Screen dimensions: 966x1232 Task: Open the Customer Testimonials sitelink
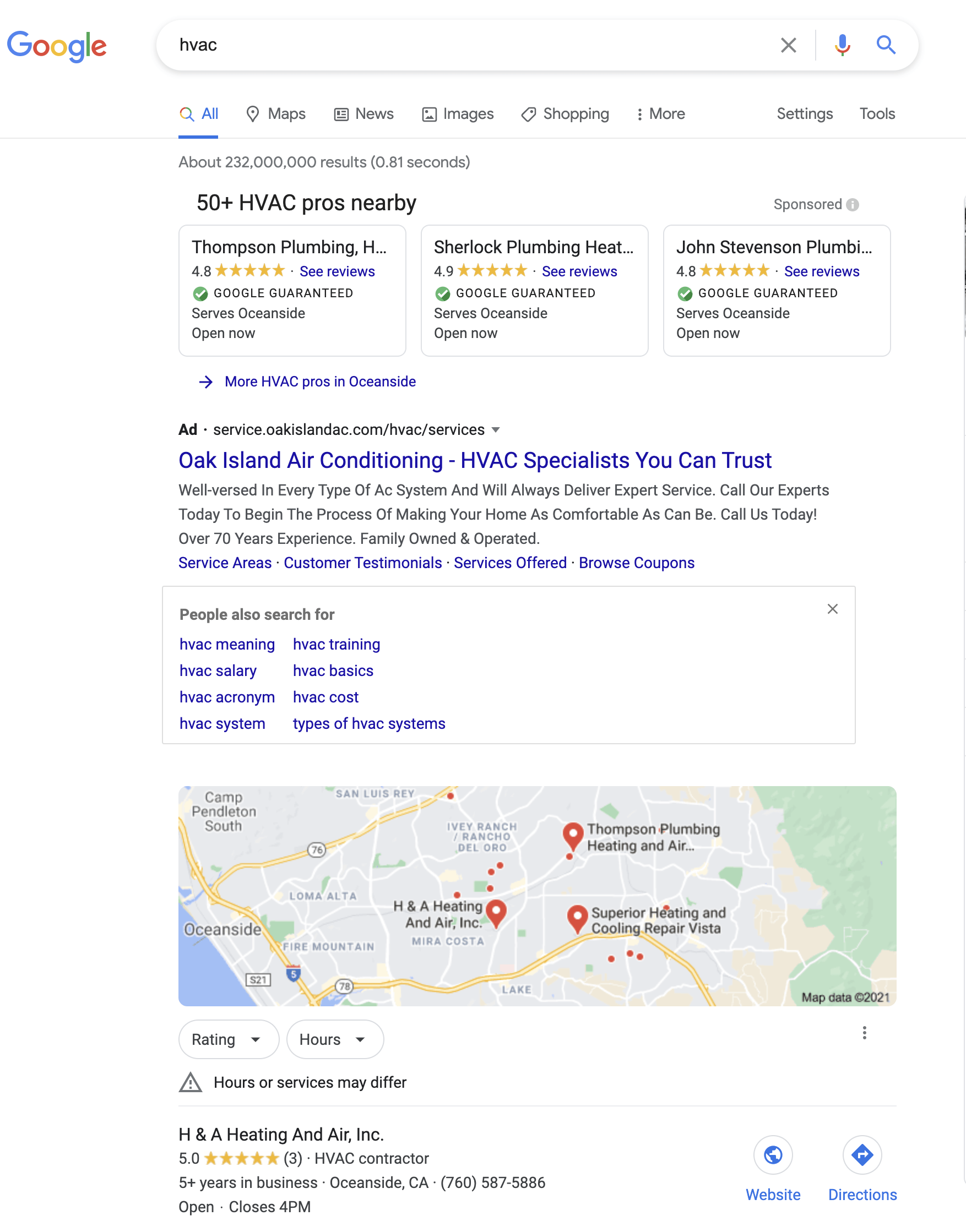click(363, 563)
